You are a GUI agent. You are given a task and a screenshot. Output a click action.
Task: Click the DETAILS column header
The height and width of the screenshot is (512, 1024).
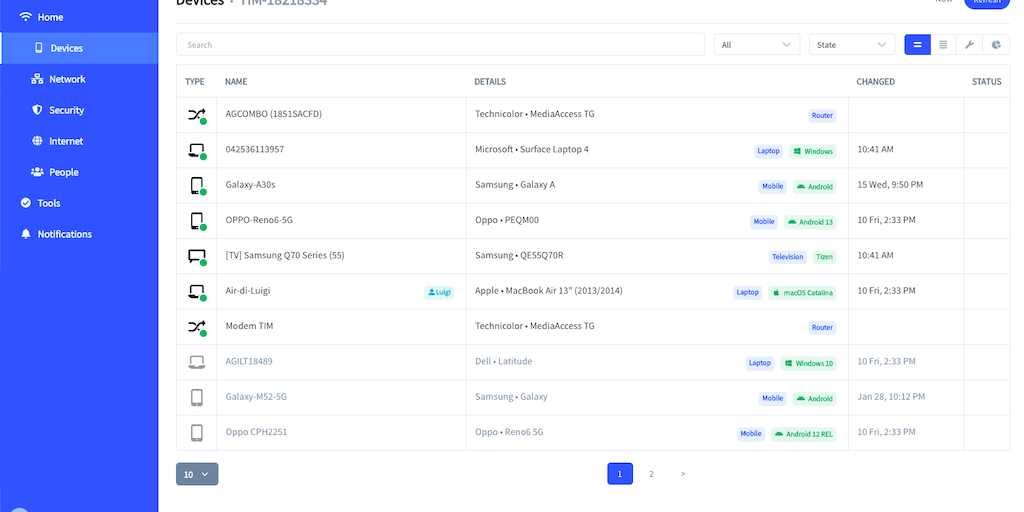490,82
